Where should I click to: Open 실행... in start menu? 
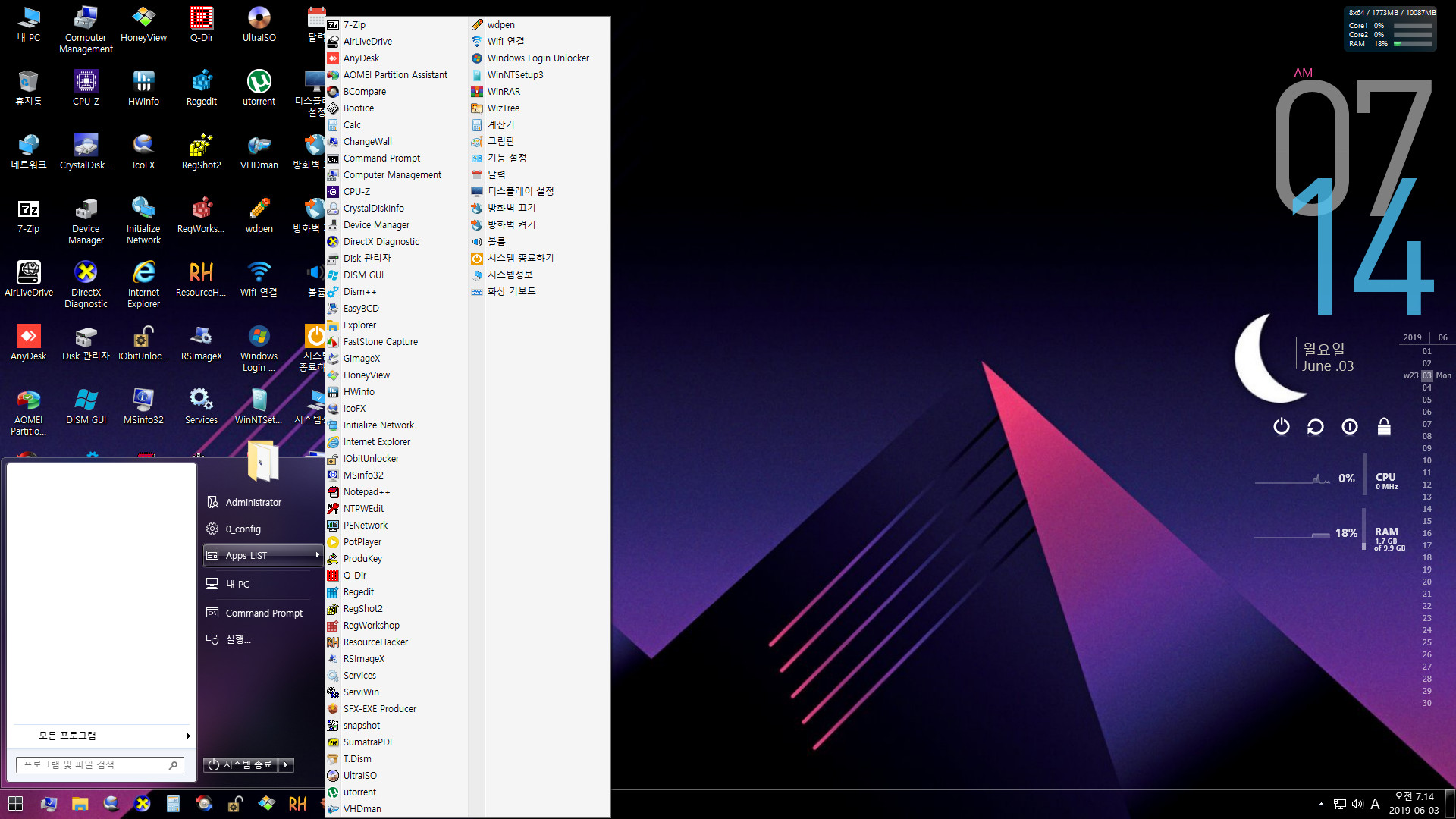[x=263, y=639]
